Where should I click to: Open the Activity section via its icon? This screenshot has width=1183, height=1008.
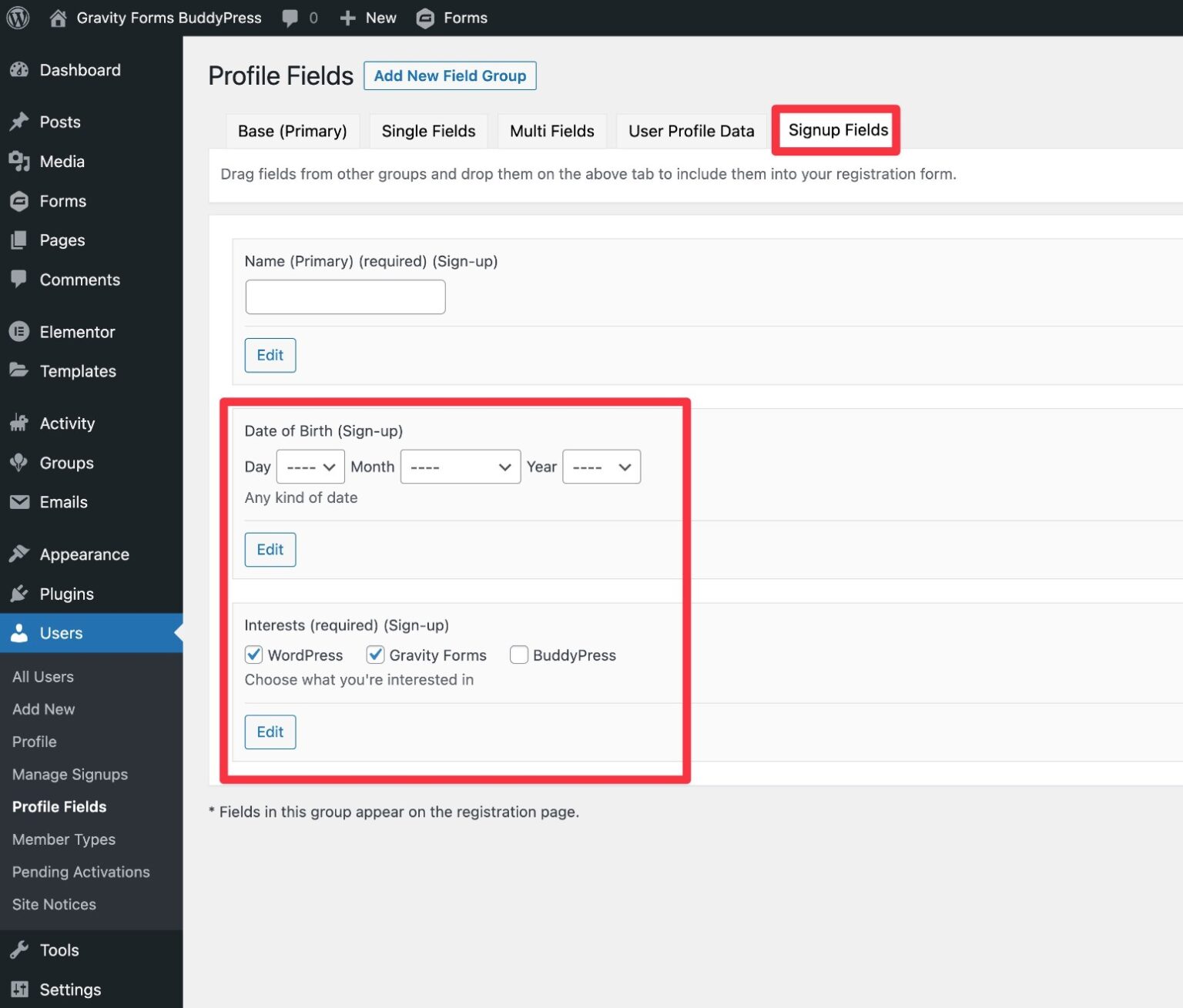(19, 423)
